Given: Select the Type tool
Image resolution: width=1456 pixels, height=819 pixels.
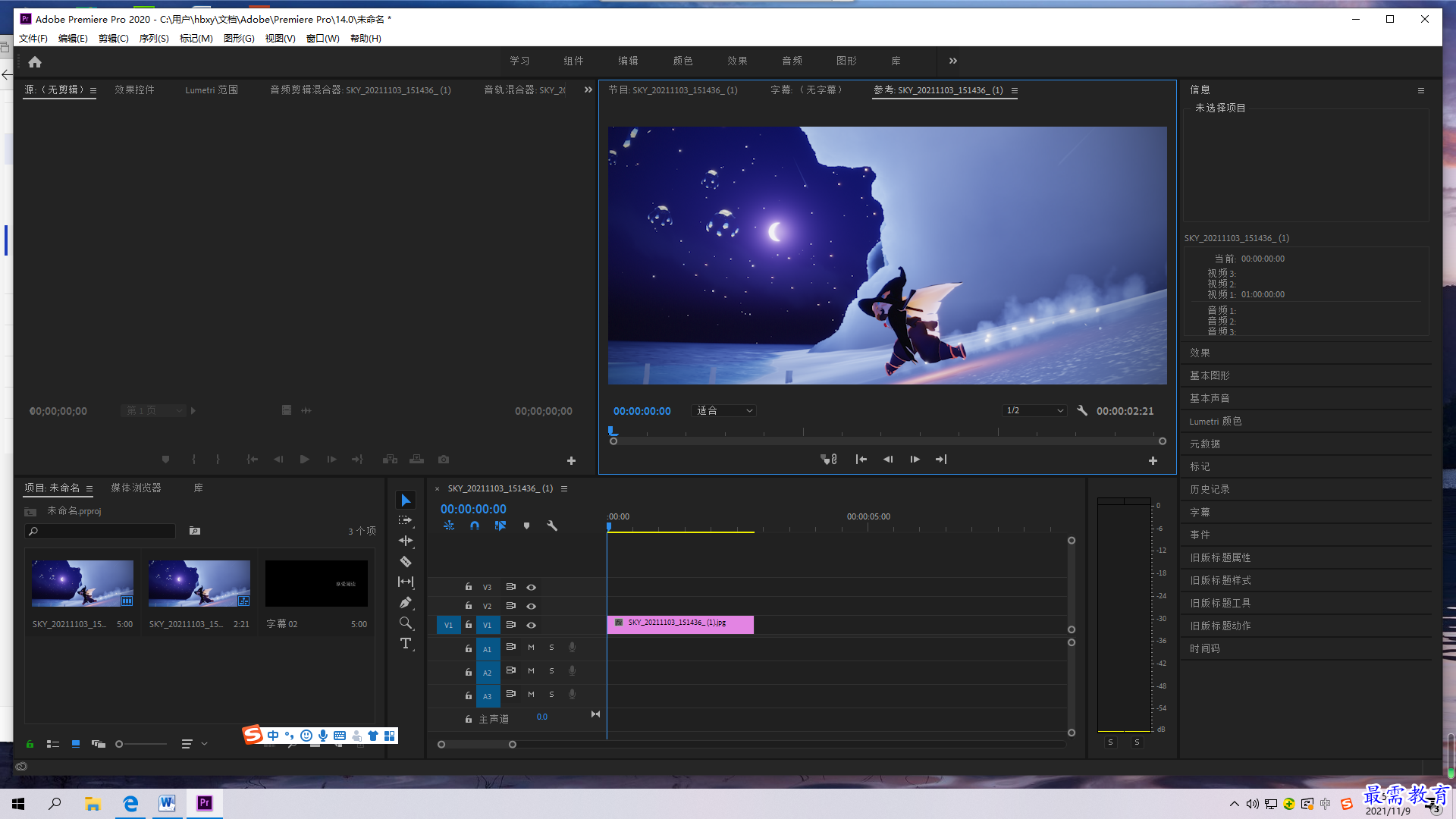Looking at the screenshot, I should [x=406, y=643].
